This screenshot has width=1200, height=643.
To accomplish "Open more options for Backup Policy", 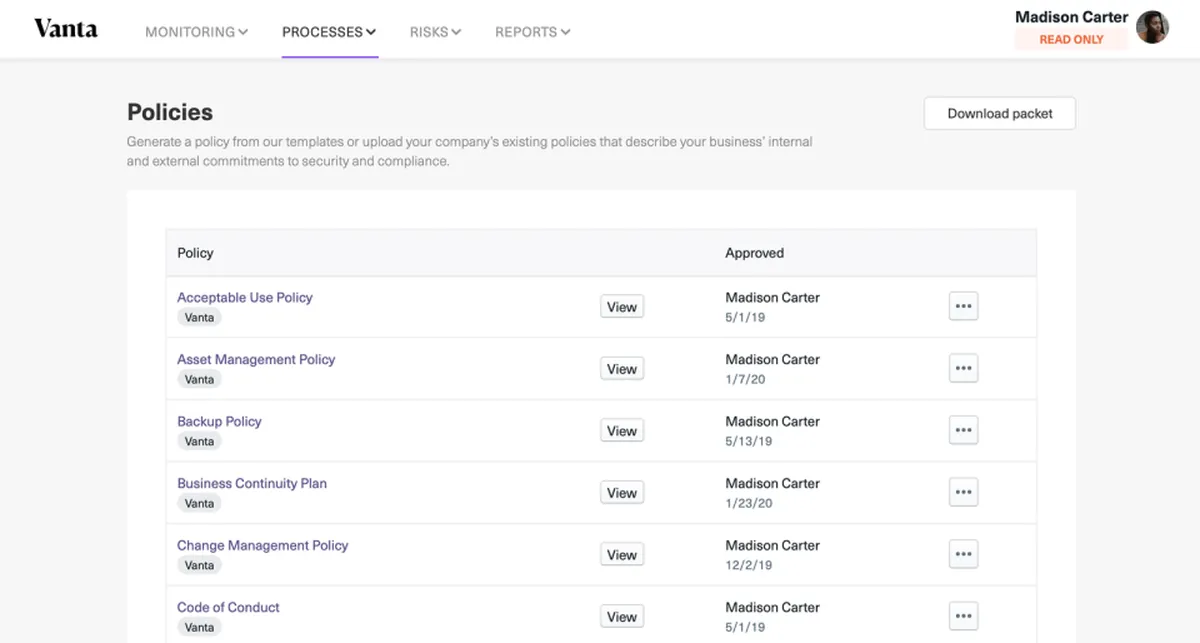I will click(x=963, y=431).
